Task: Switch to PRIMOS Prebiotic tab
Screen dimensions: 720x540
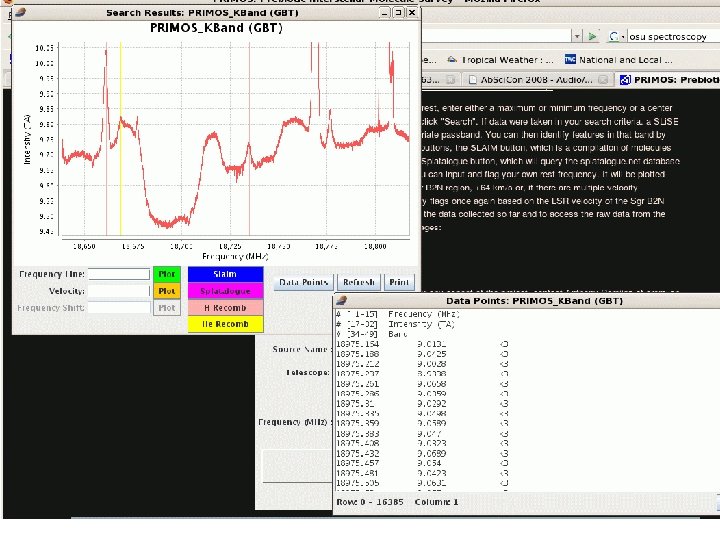Action: 669,80
